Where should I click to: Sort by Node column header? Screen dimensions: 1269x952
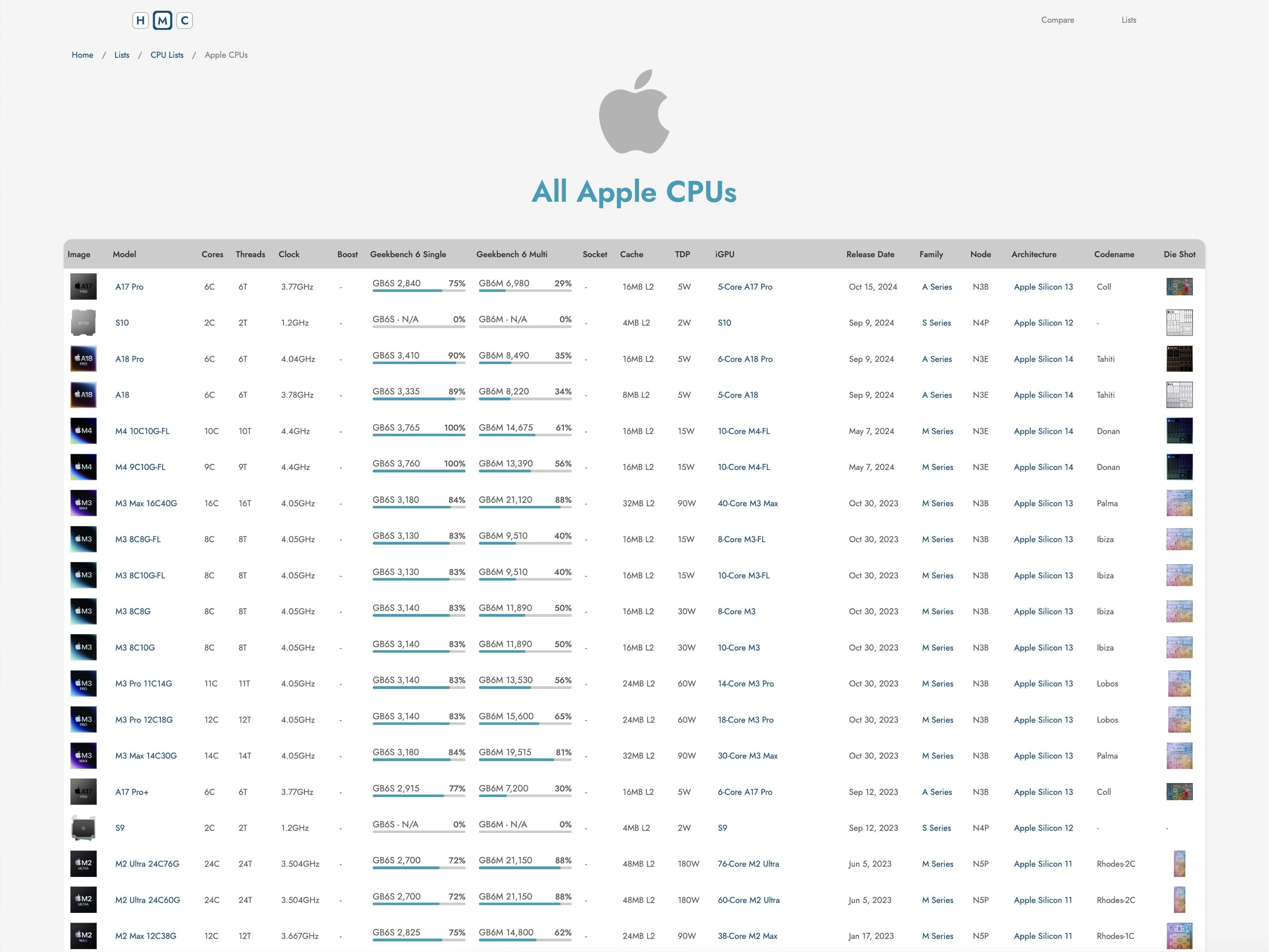click(x=980, y=254)
